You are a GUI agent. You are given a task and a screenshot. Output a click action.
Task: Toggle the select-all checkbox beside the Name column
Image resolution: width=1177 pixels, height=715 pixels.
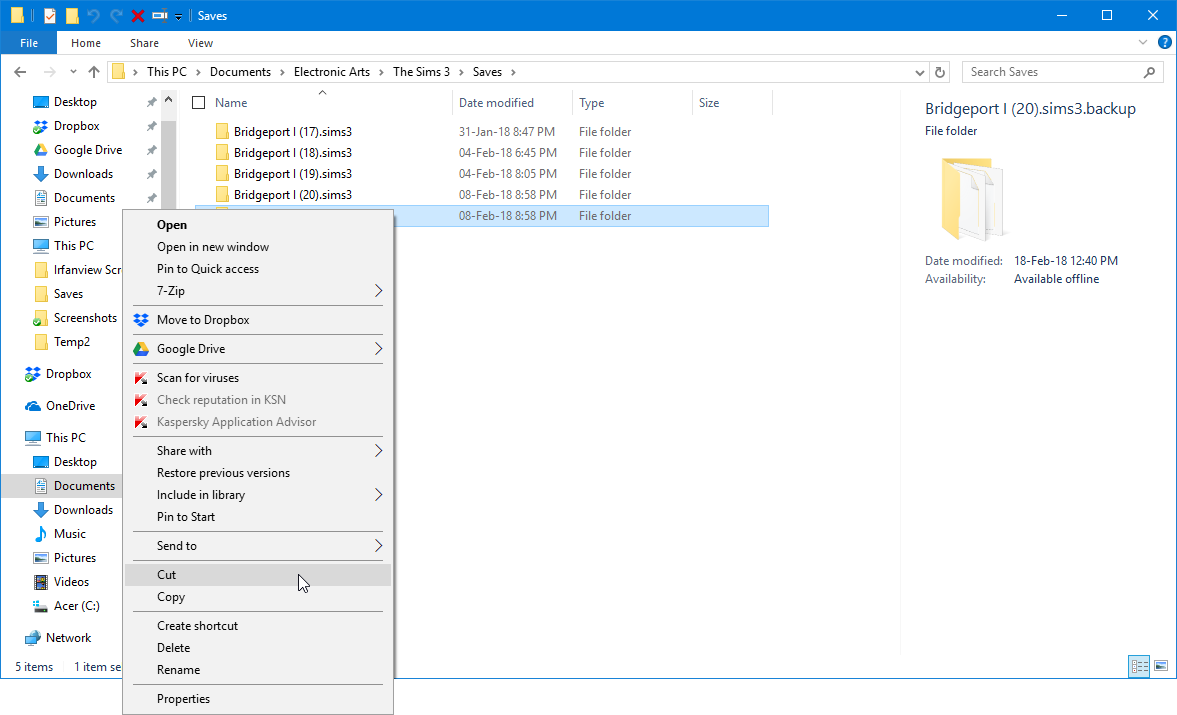click(x=198, y=103)
